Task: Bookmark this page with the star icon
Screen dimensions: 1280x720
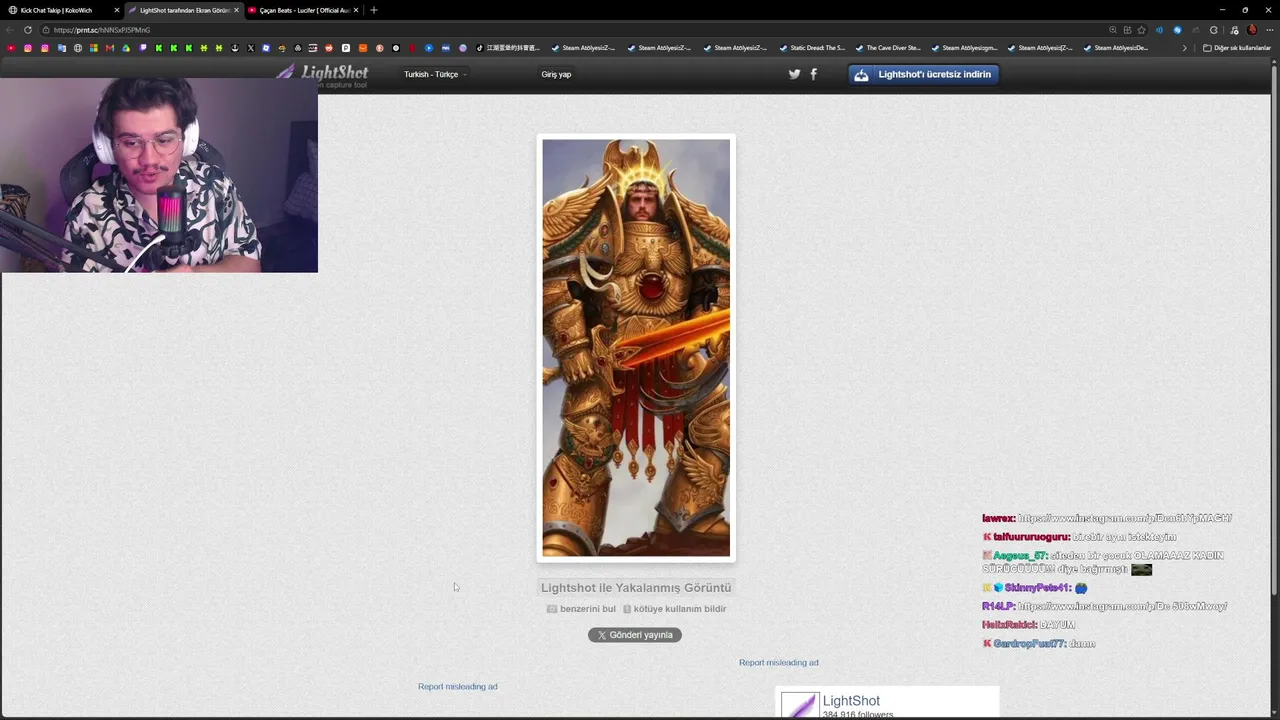Action: [1141, 30]
